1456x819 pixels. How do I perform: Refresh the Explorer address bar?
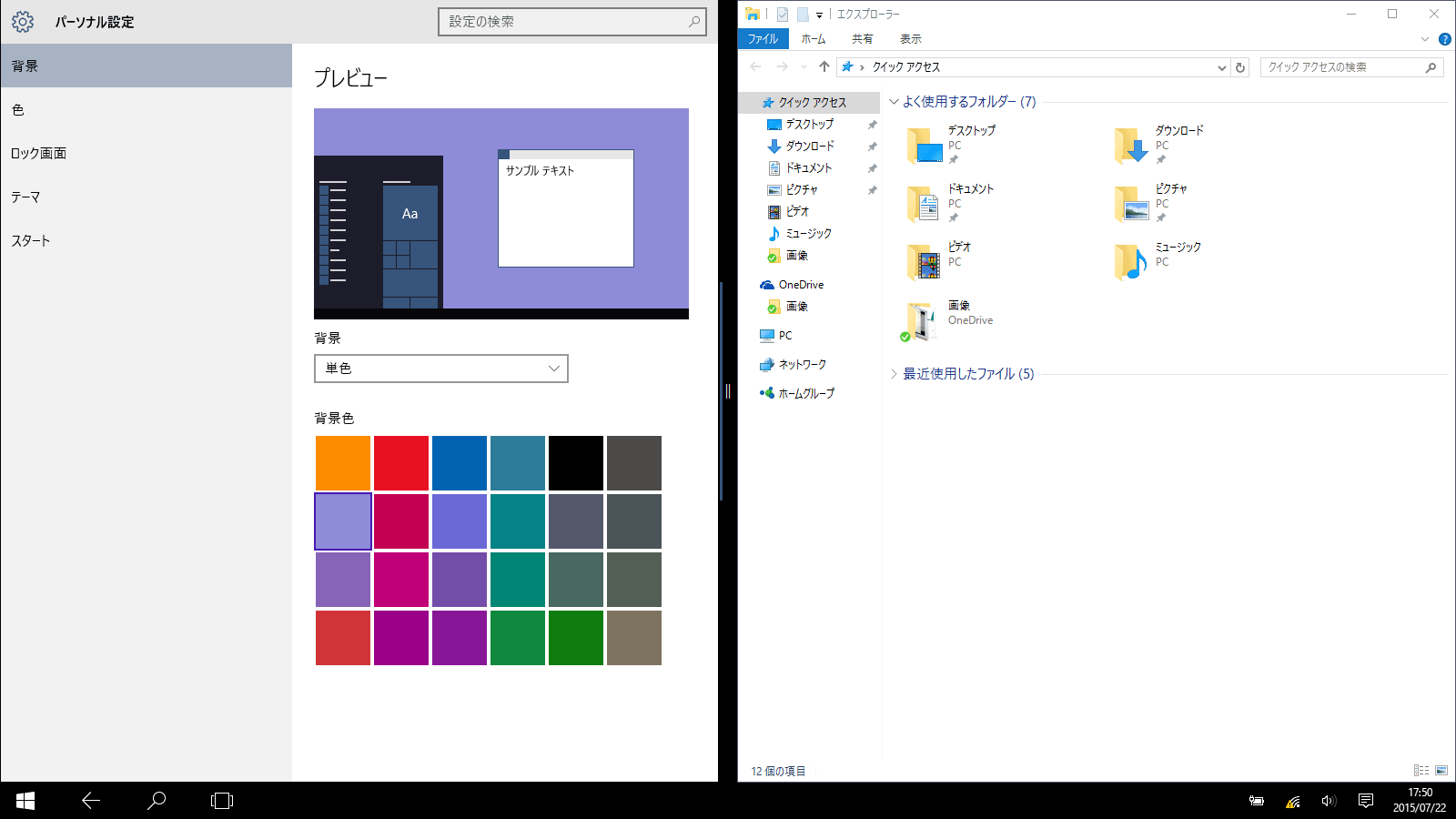[1239, 67]
